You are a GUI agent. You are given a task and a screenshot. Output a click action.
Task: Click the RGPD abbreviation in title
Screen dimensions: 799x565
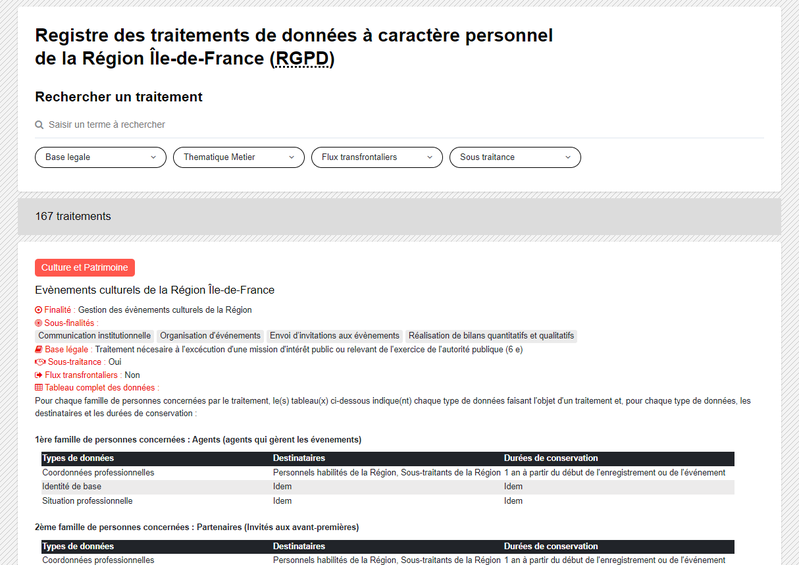point(302,59)
